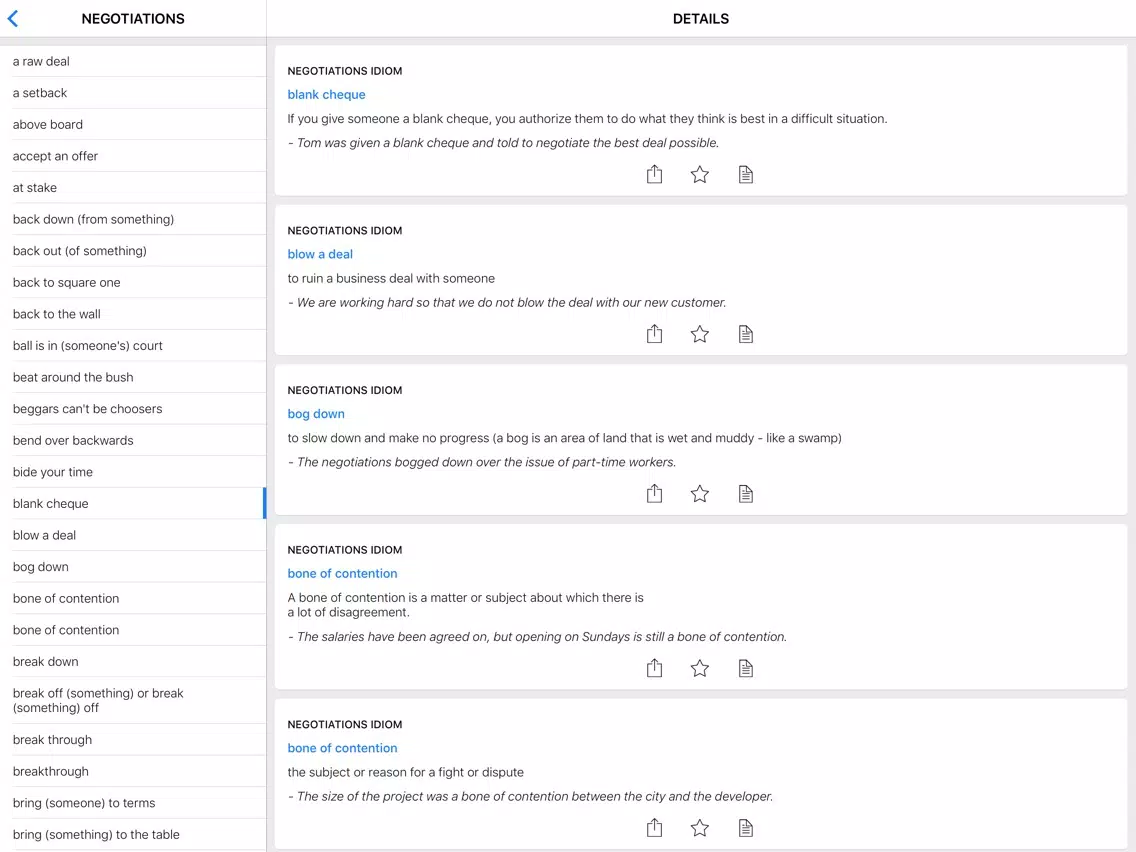Star the fight or dispute 'bone of contention' card
Screen dimensions: 1136x852
pyautogui.click(x=700, y=828)
